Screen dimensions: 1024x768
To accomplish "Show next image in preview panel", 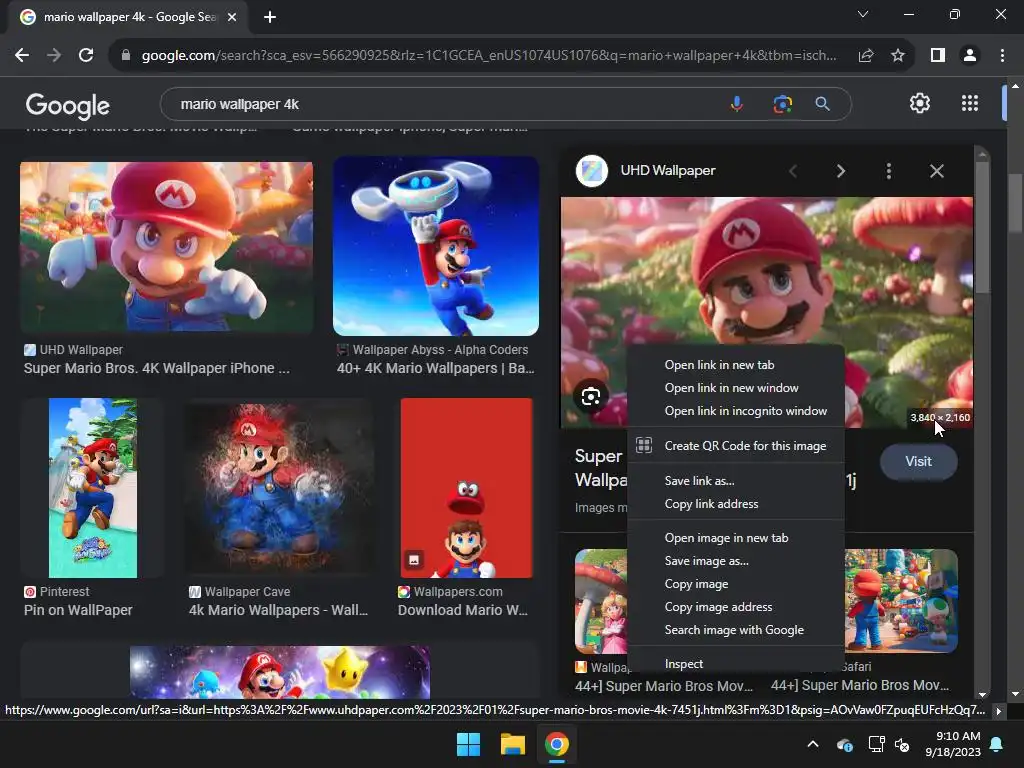I will click(840, 171).
